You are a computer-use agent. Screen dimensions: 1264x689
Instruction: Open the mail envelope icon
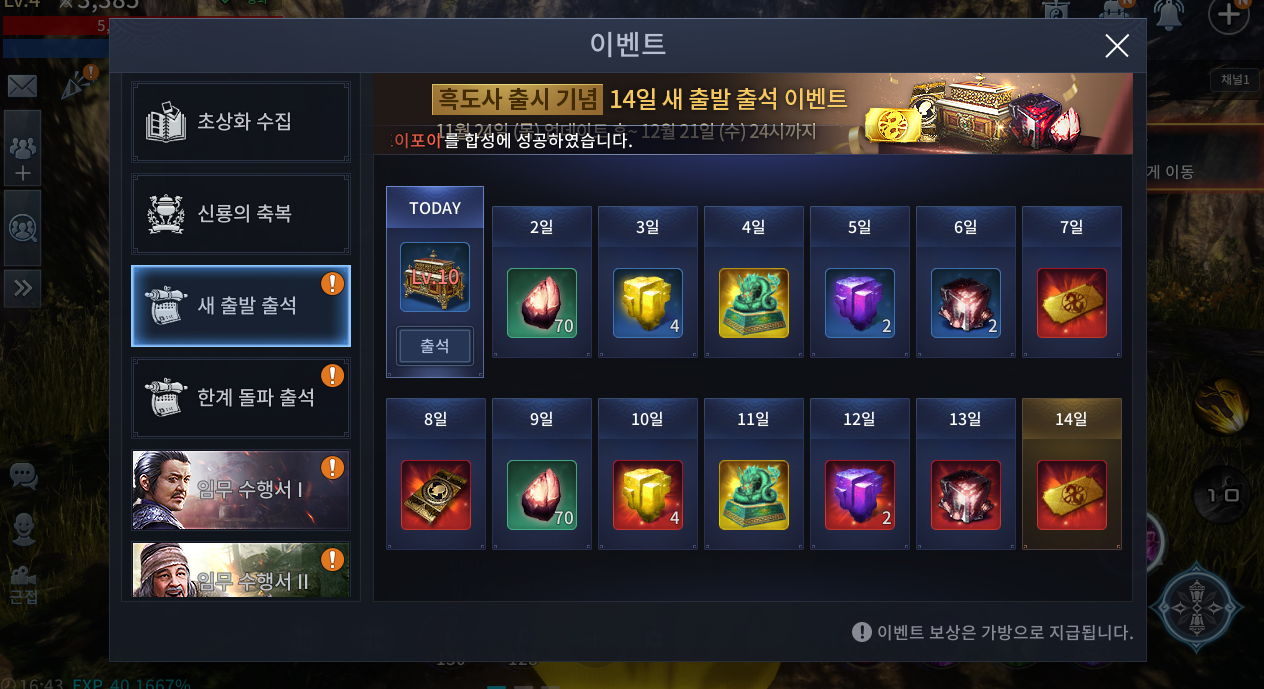pyautogui.click(x=22, y=86)
